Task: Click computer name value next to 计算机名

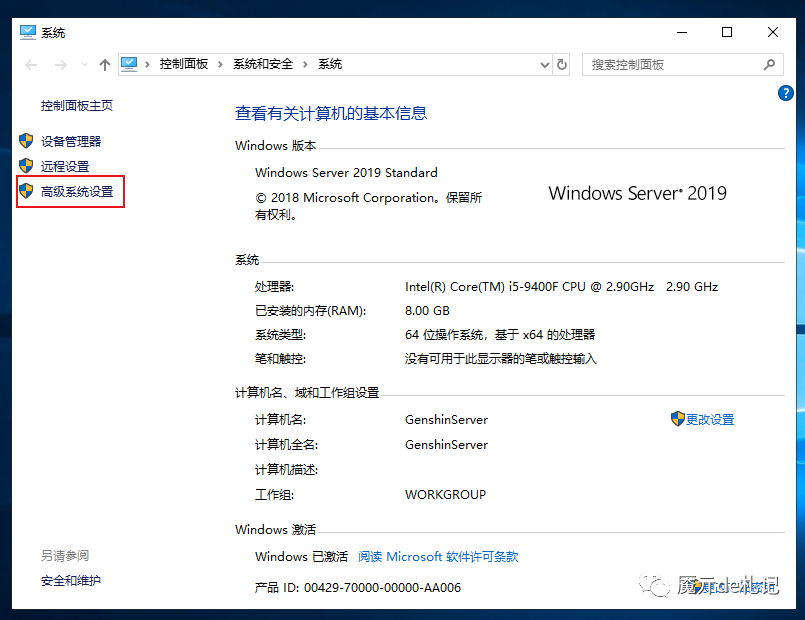Action: tap(446, 419)
